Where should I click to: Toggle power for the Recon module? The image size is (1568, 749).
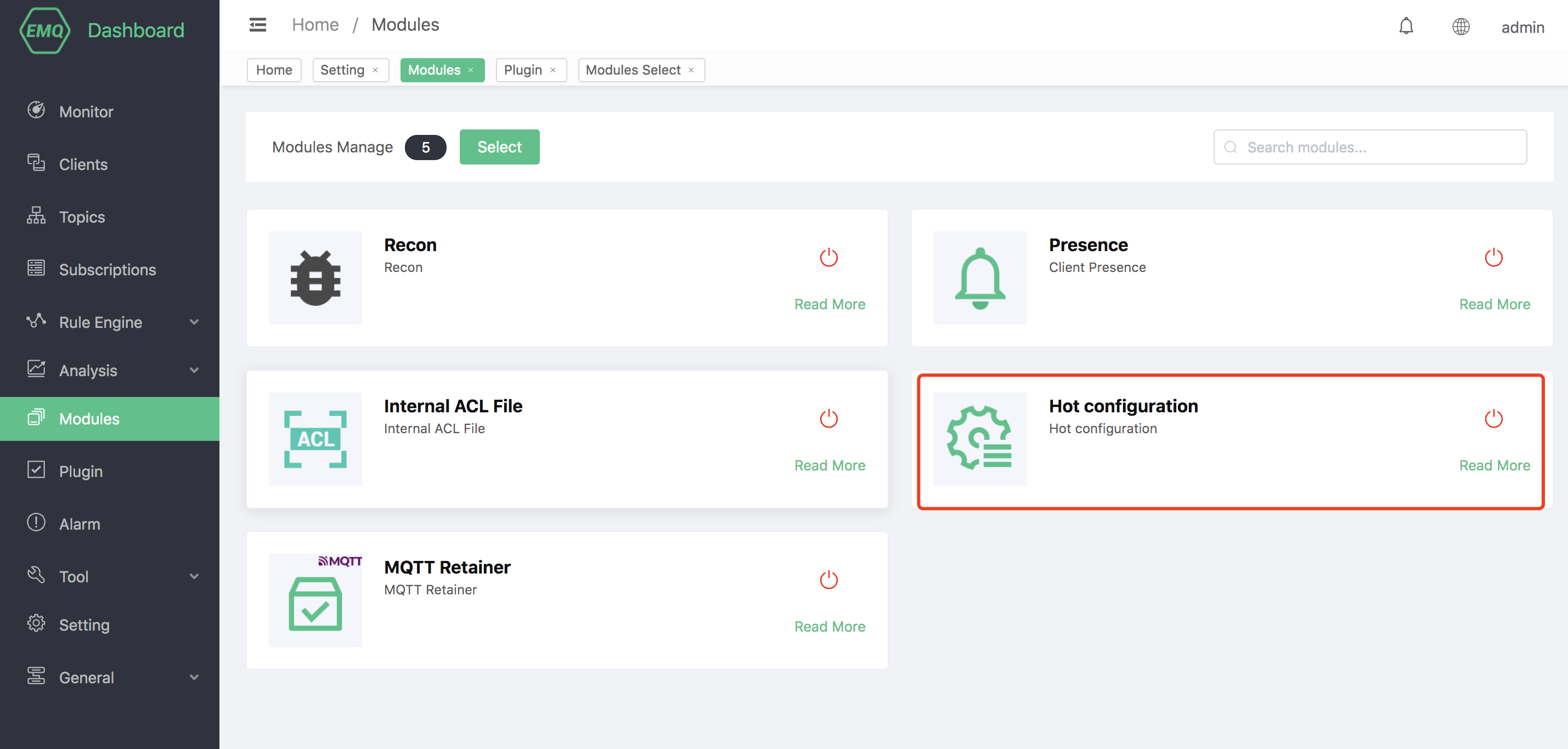pyautogui.click(x=828, y=257)
